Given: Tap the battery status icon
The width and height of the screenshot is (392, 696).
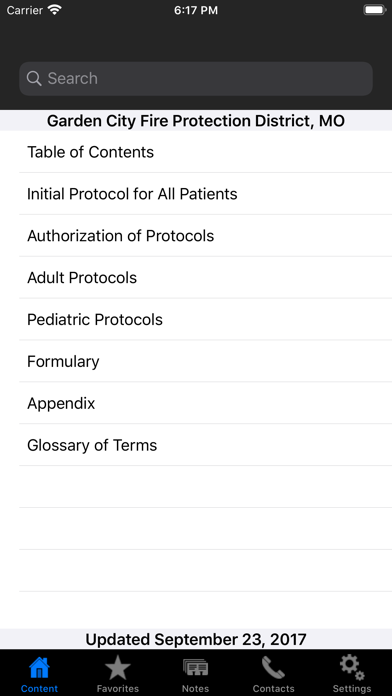Looking at the screenshot, I should point(375,10).
